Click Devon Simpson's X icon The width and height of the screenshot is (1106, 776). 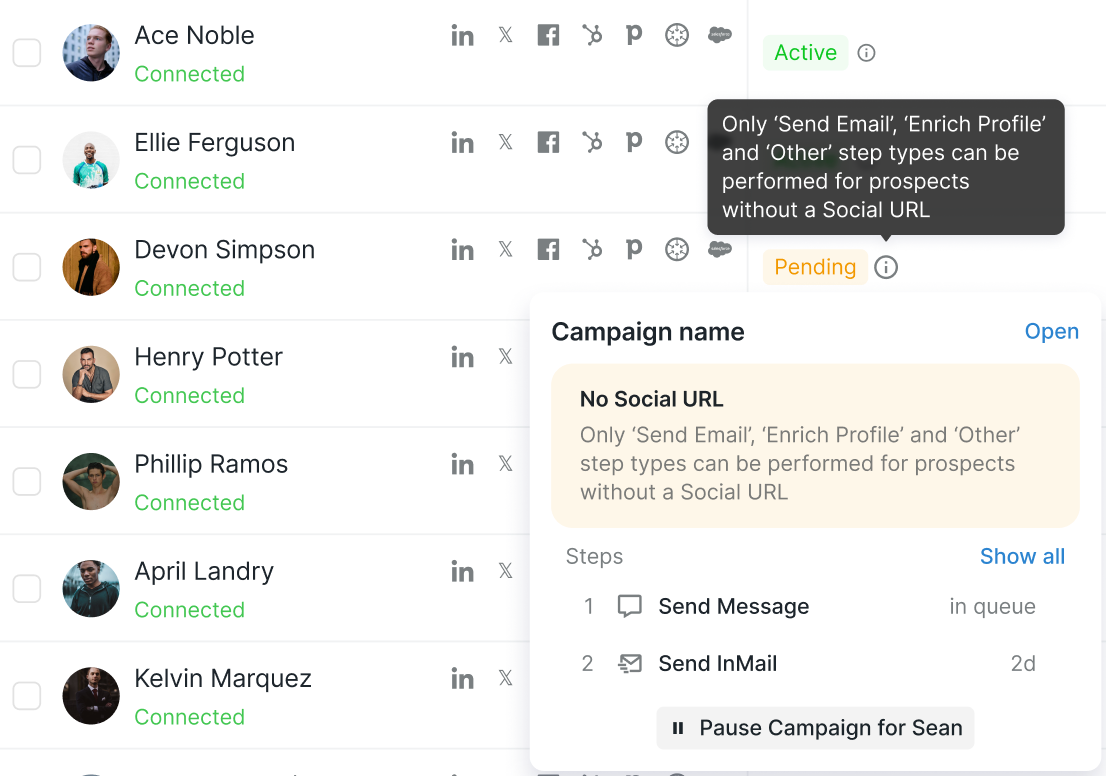pos(506,250)
